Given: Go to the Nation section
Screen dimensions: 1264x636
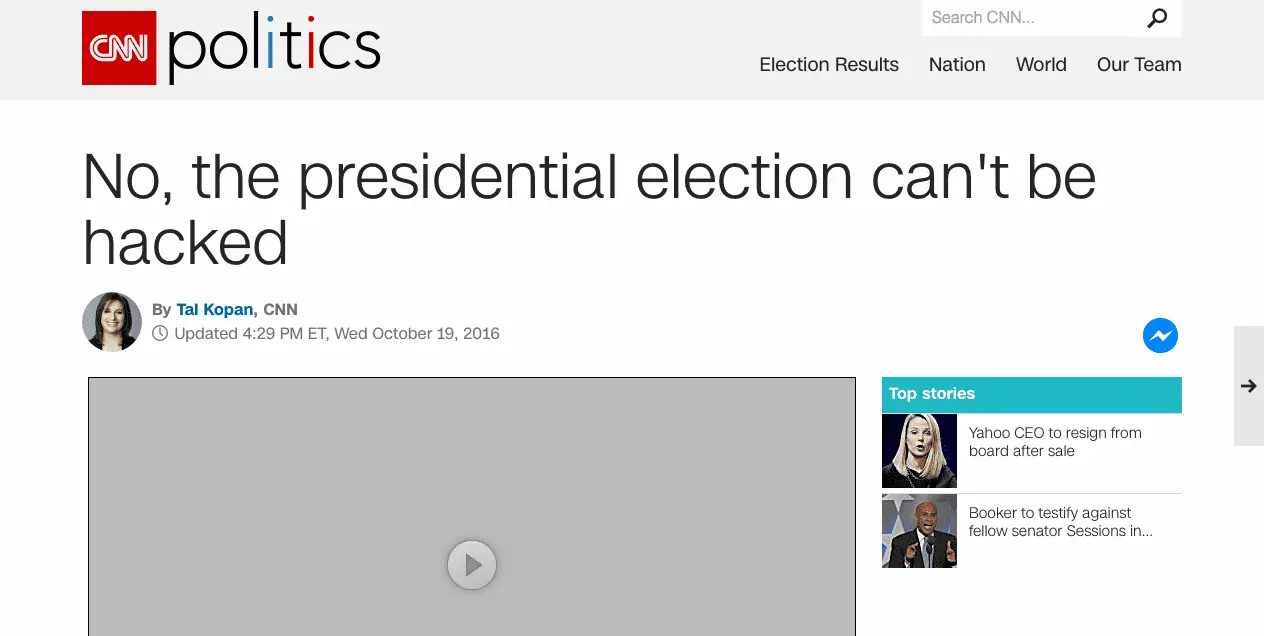Looking at the screenshot, I should pos(957,65).
